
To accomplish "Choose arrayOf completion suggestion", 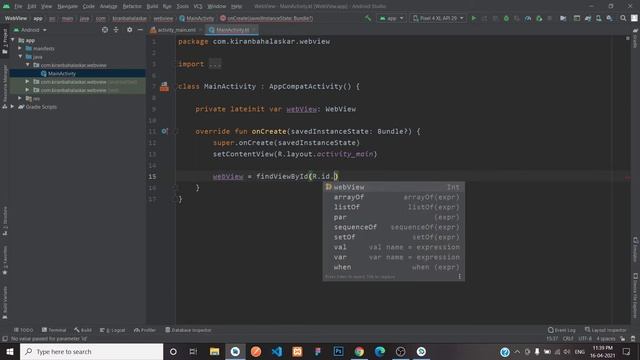I will 393,197.
